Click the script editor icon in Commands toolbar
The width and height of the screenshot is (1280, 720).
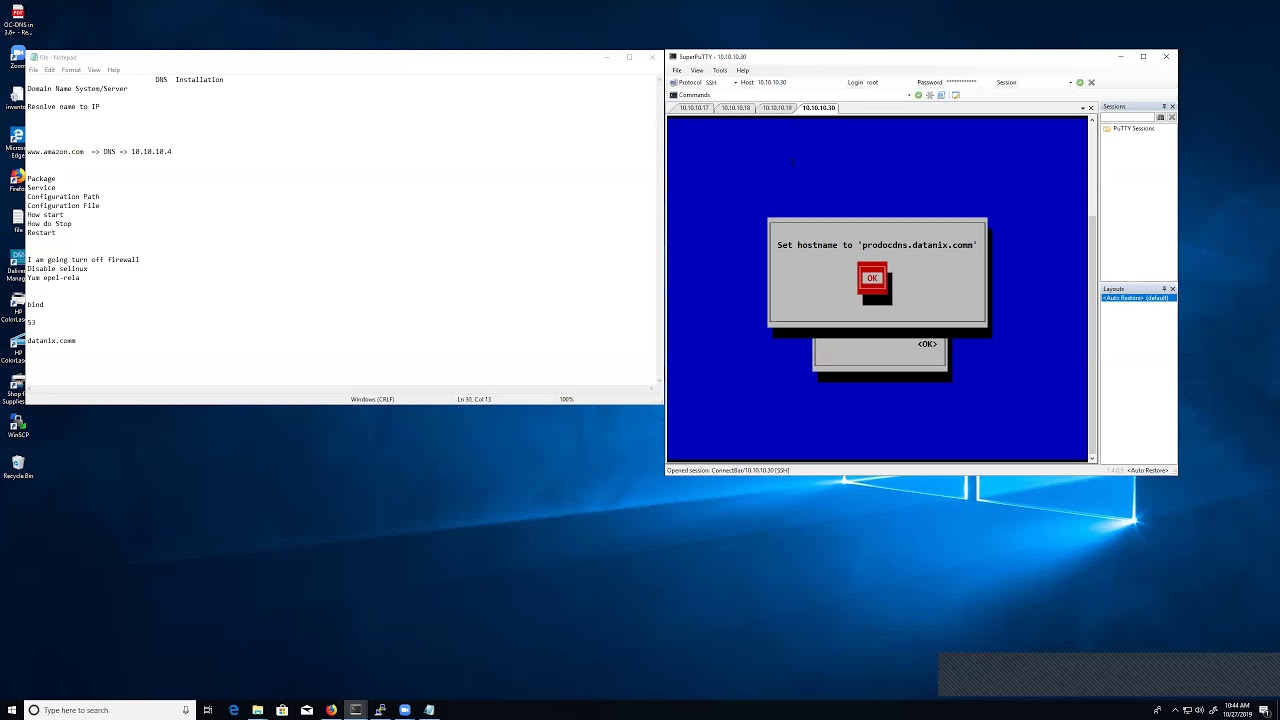(956, 95)
